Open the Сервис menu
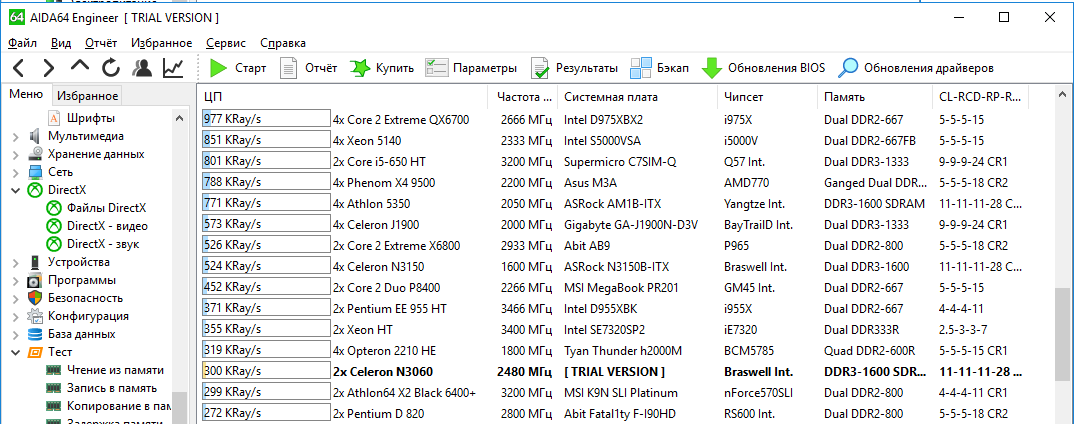 pos(226,43)
